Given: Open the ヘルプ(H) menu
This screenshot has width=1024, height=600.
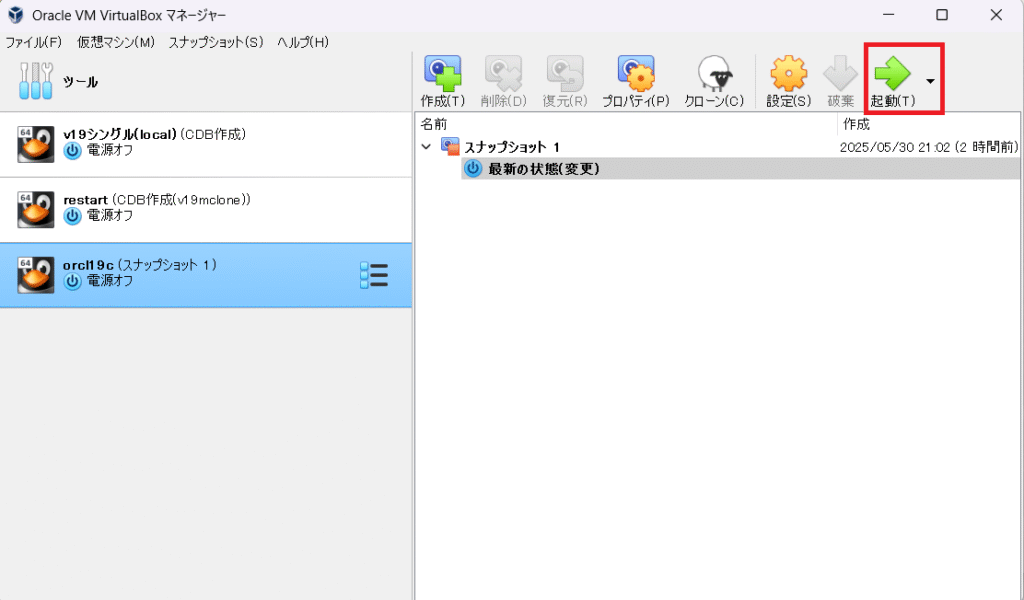Looking at the screenshot, I should point(303,42).
